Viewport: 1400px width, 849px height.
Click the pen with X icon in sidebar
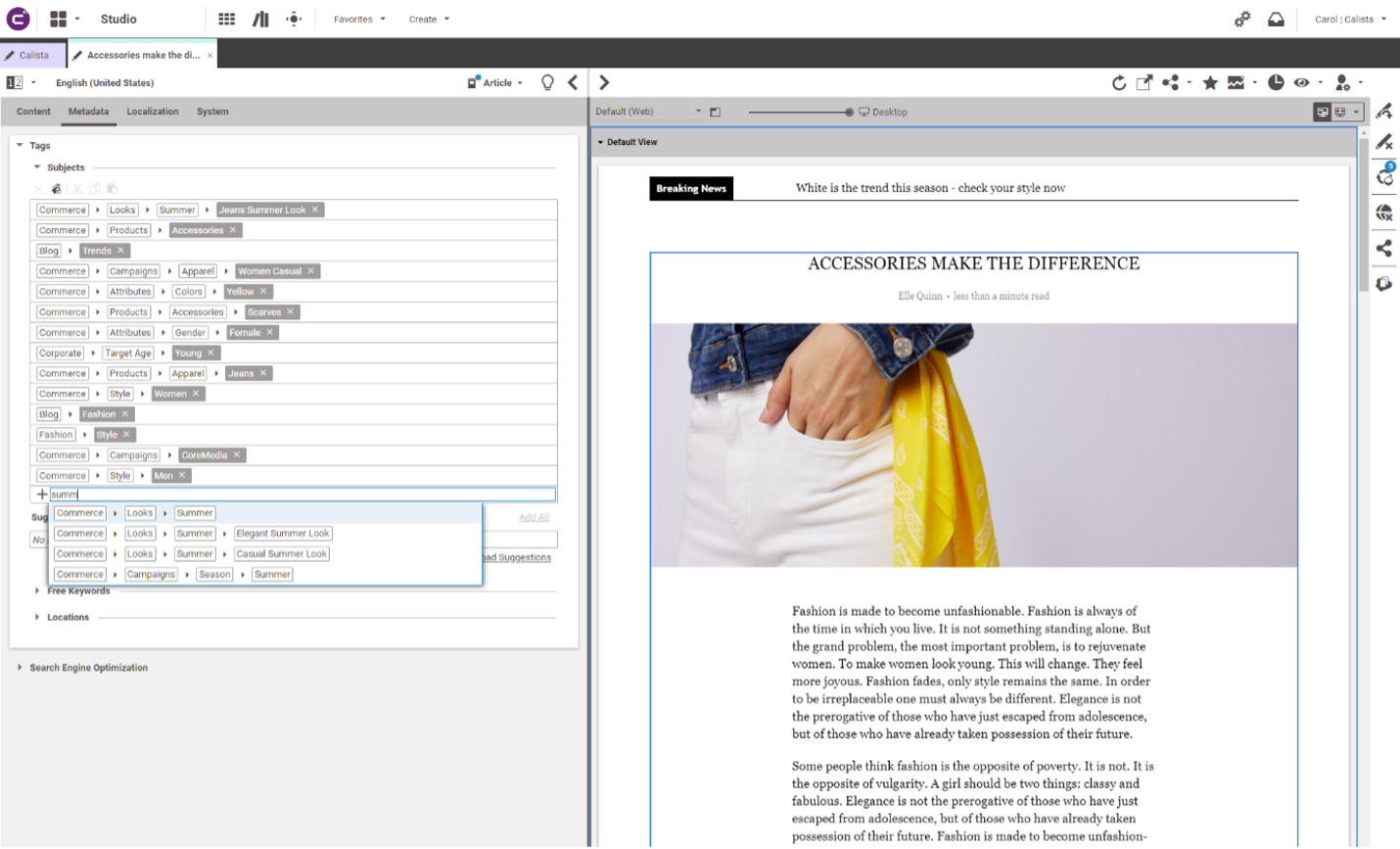[1384, 142]
